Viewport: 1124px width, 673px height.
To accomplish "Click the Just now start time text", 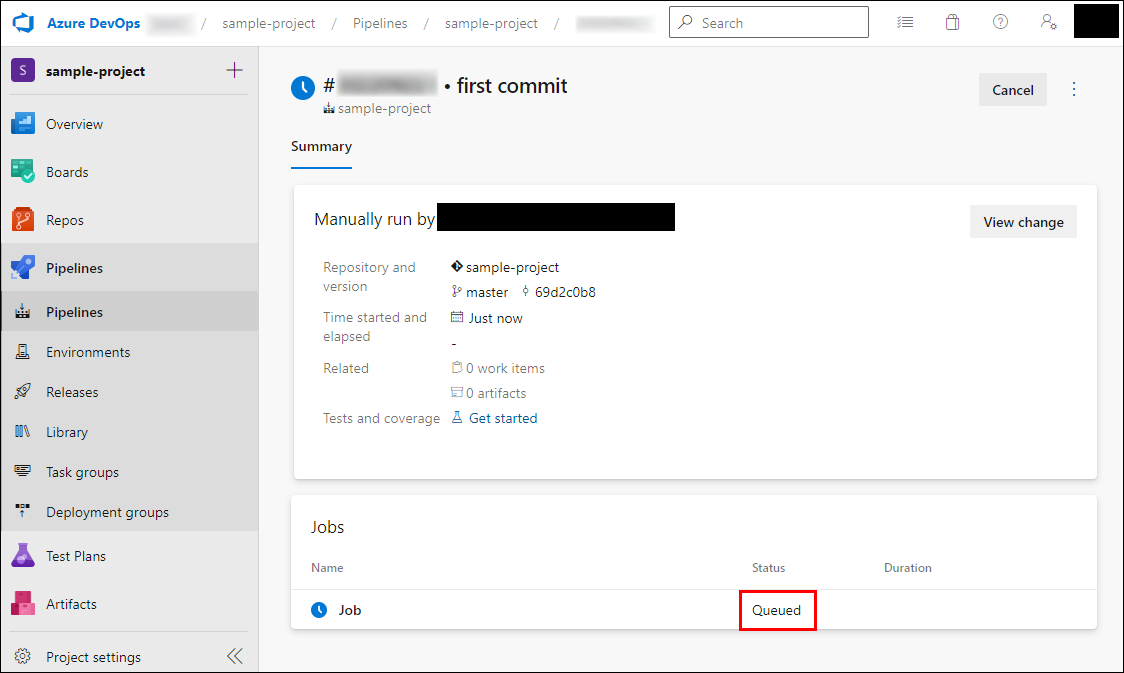I will [495, 318].
